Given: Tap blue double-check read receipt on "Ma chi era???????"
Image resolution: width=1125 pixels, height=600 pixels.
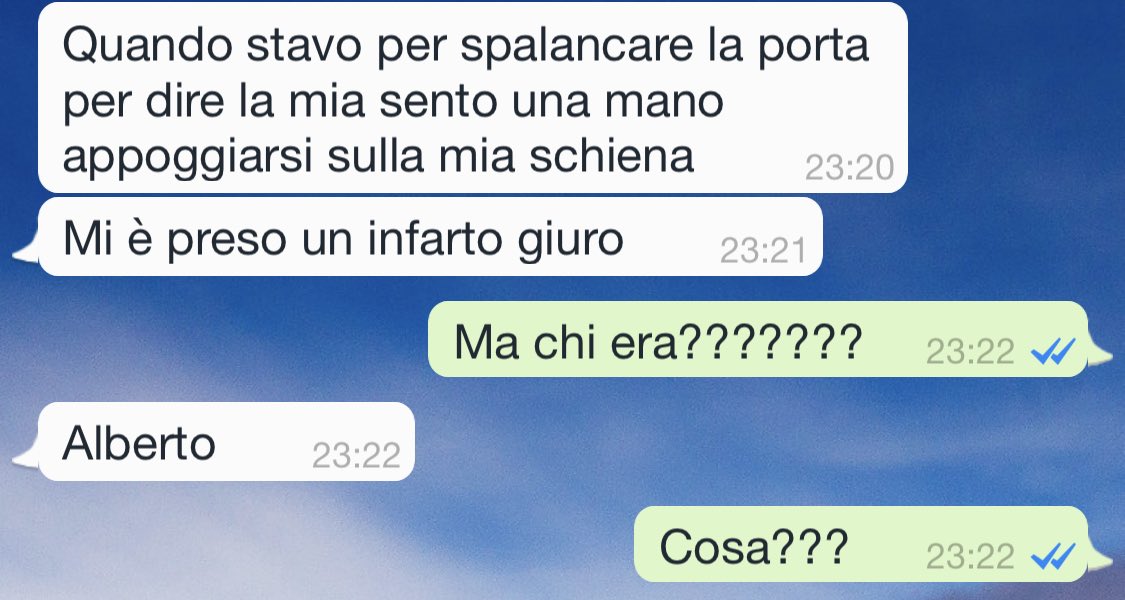Looking at the screenshot, I should tap(1053, 351).
